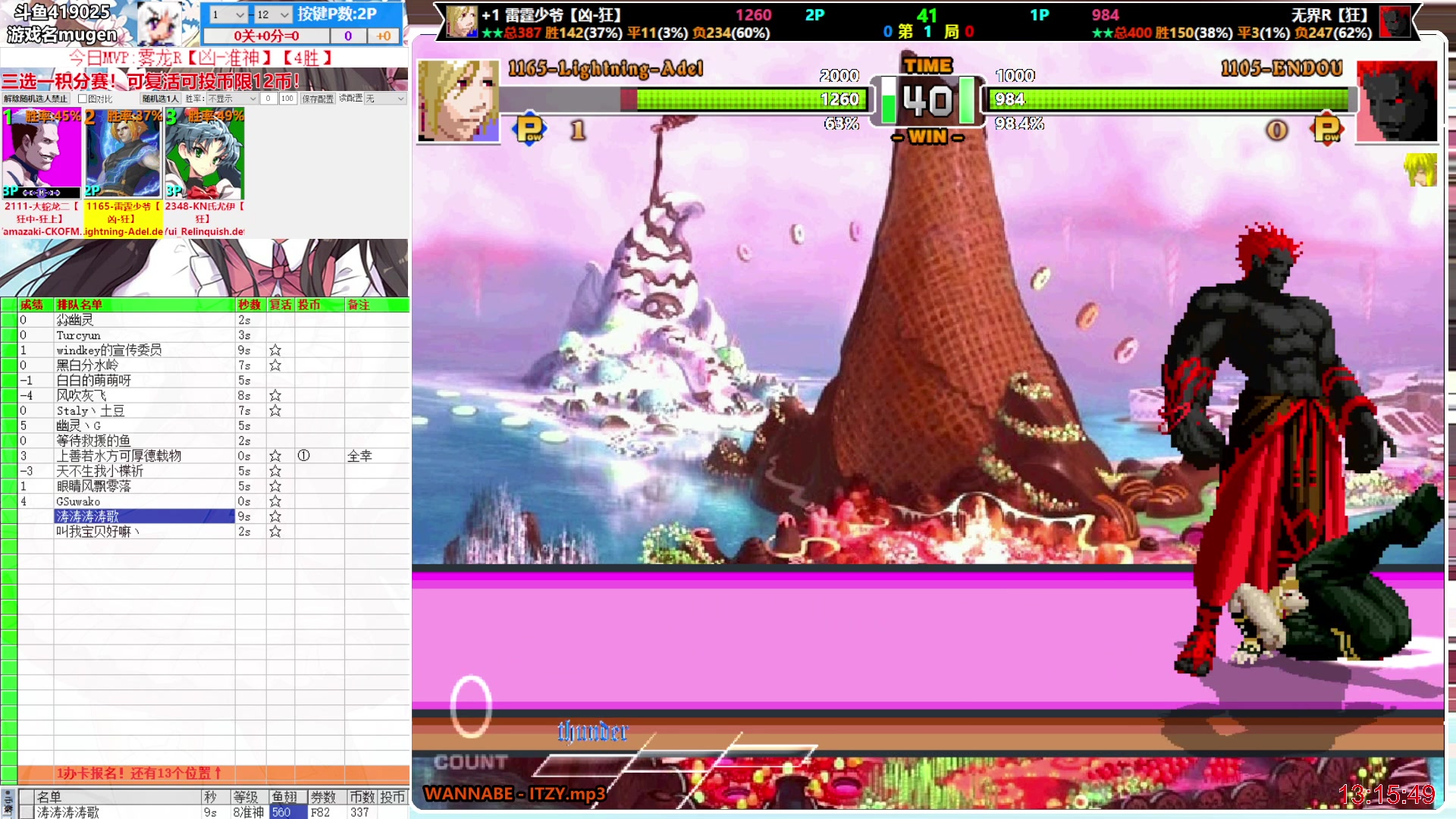The image size is (1456, 819).
Task: Click the orange 报名 banner with 13个位置
Action: tap(214, 773)
